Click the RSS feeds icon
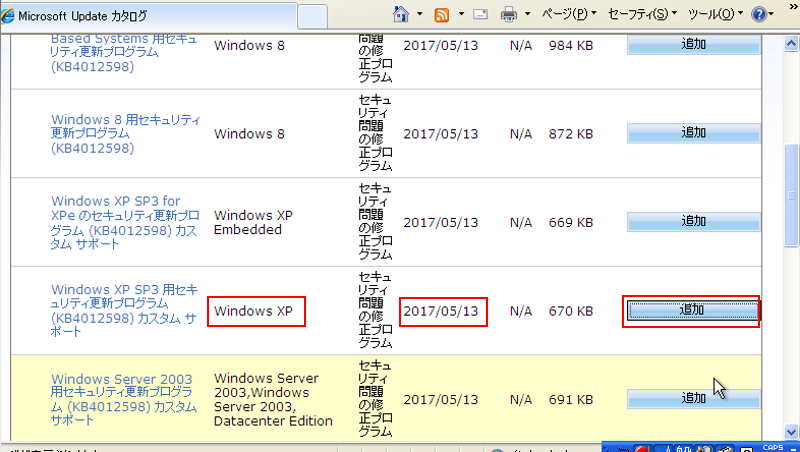Viewport: 800px width, 452px height. (441, 15)
